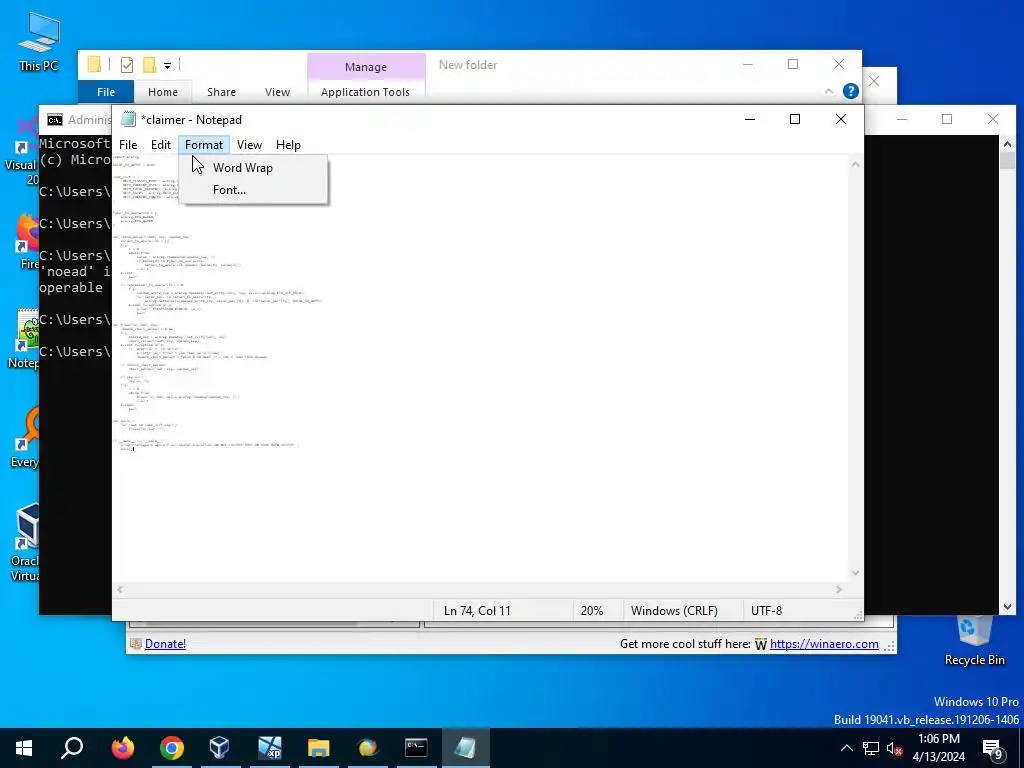Open VirtualBox cube icon on taskbar
1024x768 pixels.
pyautogui.click(x=220, y=748)
